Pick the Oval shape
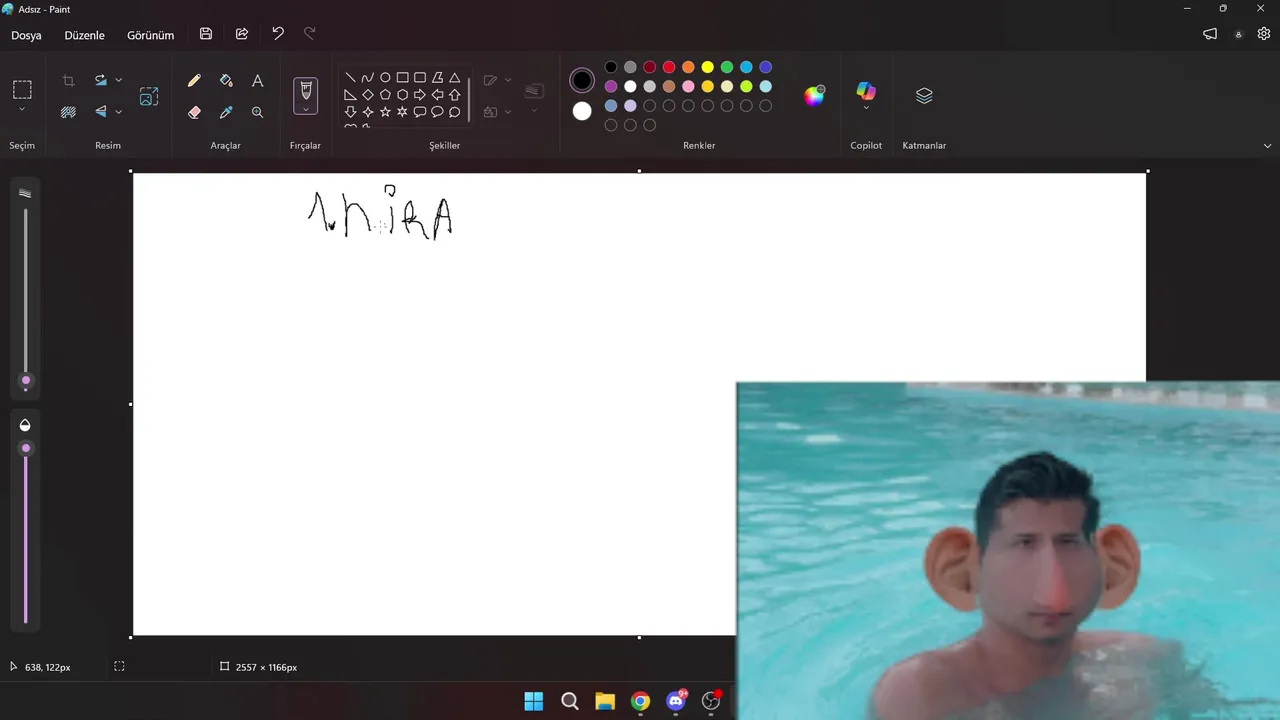1280x720 pixels. tap(385, 77)
